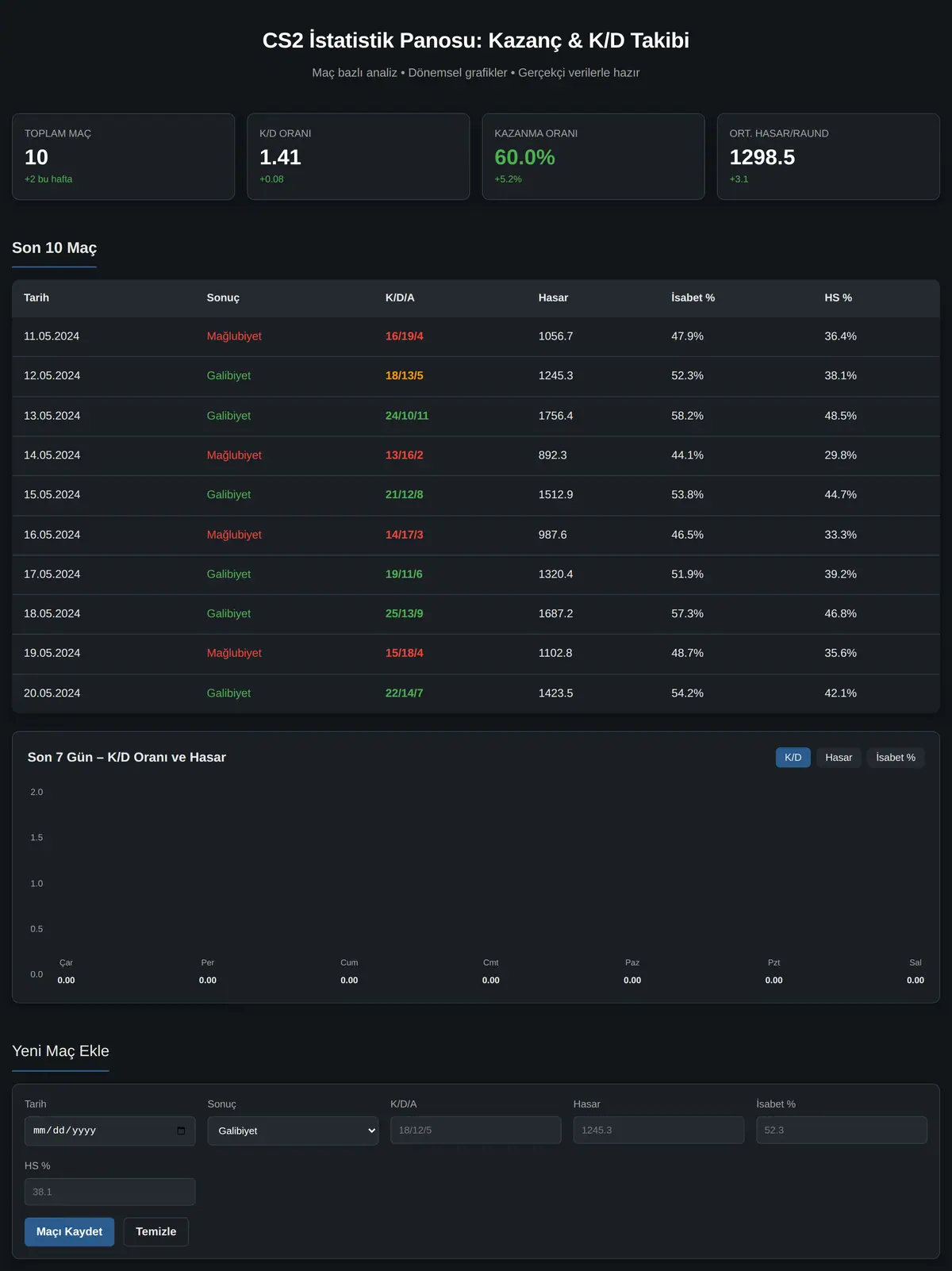Click the Sonuç column header in table
The image size is (952, 1271).
tap(223, 298)
